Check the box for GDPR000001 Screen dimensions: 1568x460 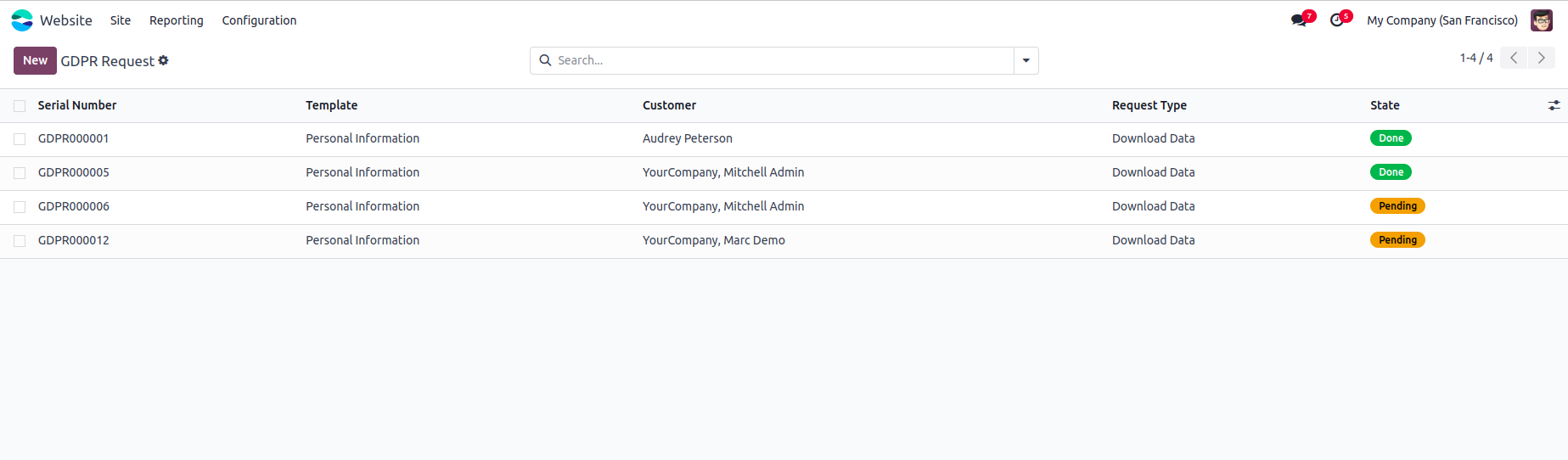point(20,139)
